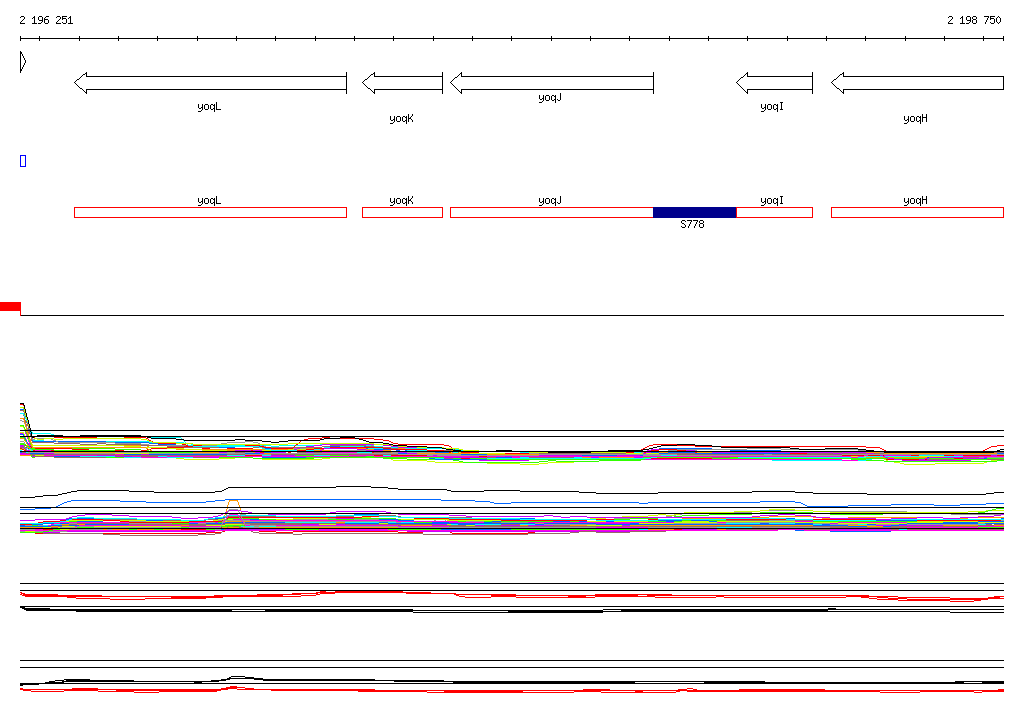Select the yoqL red segment box
1024x714 pixels.
tap(210, 212)
